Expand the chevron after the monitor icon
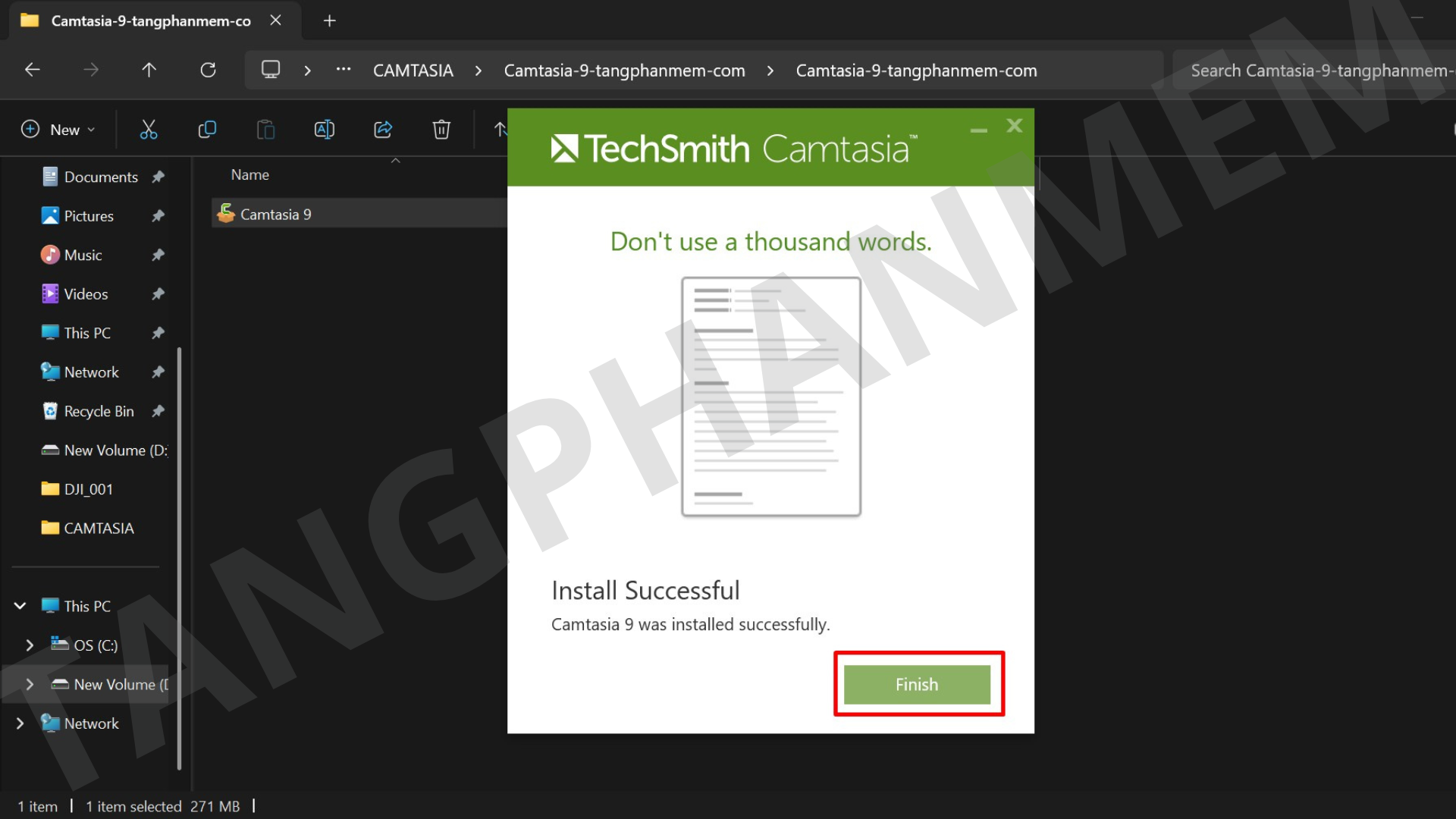Viewport: 1456px width, 819px height. [307, 71]
